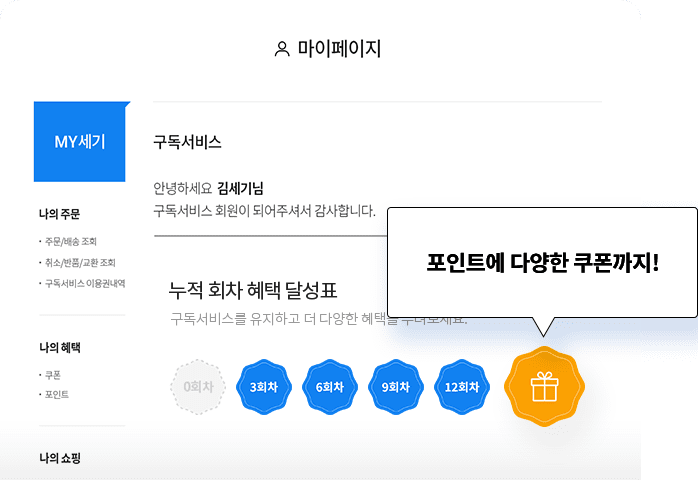Tap the 9회차 benefit badge
Viewport: 698px width, 480px height.
[x=396, y=386]
